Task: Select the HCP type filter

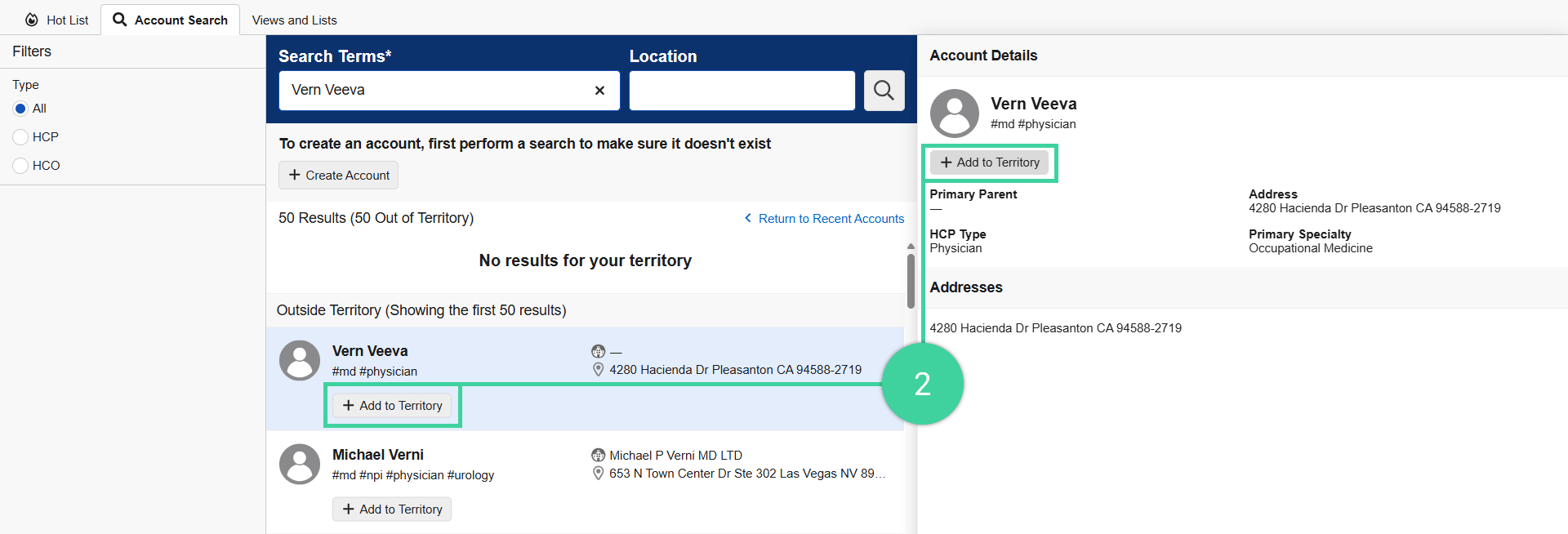Action: coord(21,137)
